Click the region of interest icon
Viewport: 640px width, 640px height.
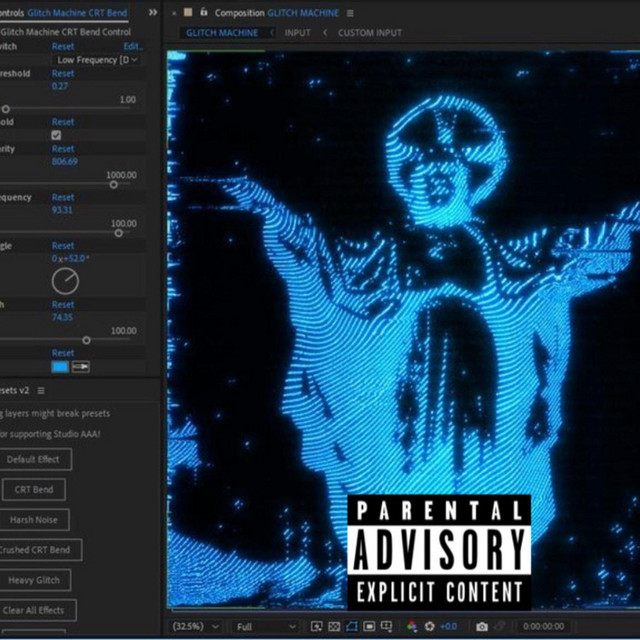coord(351,627)
